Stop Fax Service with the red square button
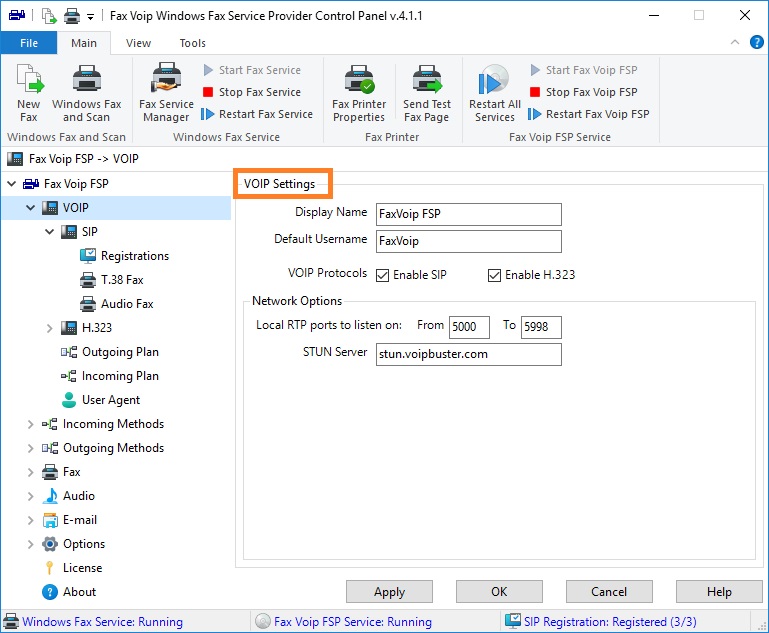The width and height of the screenshot is (769, 633). pos(252,92)
